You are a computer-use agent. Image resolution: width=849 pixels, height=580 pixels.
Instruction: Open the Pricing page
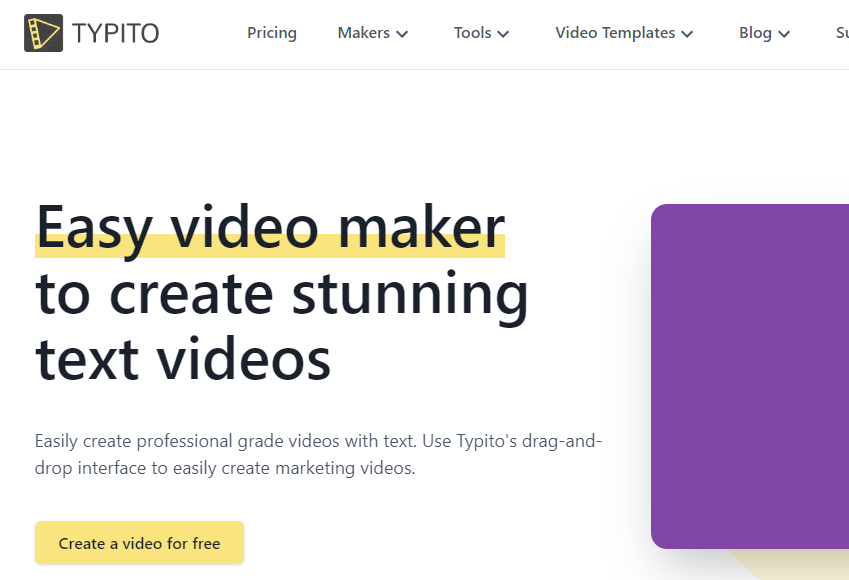(272, 33)
